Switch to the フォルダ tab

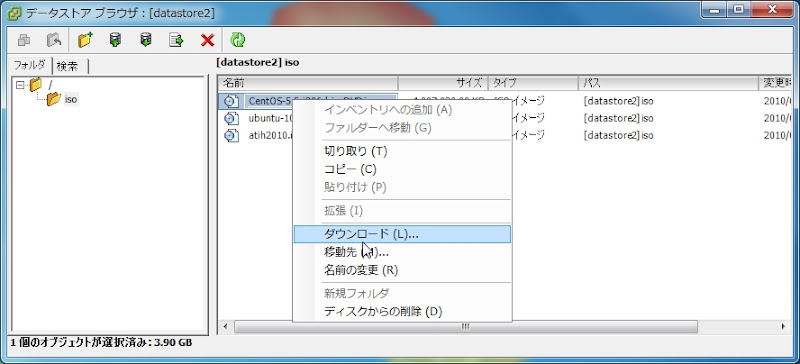coord(30,65)
